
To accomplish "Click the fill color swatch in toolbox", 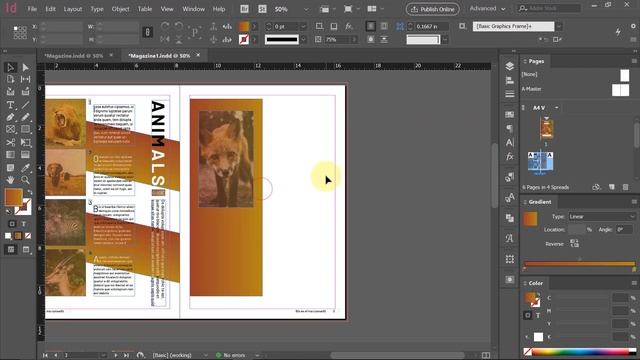I will pos(13,197).
